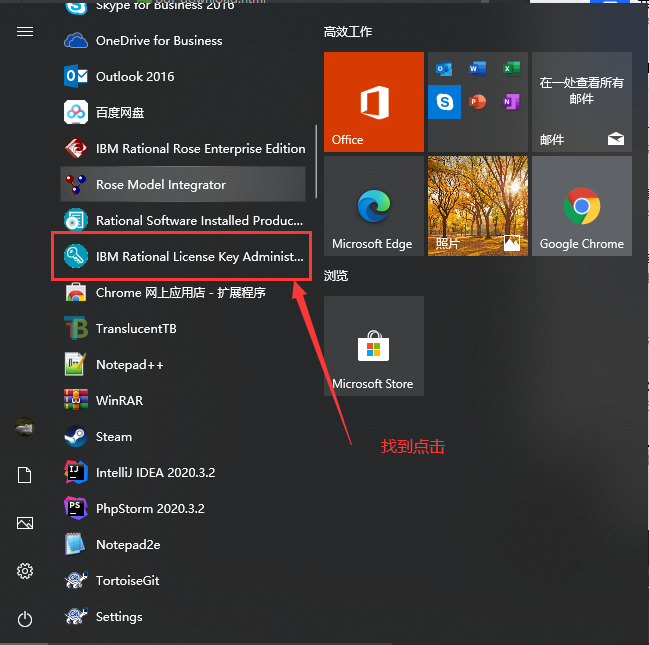Click the app list scrollbar thumb

[316, 161]
